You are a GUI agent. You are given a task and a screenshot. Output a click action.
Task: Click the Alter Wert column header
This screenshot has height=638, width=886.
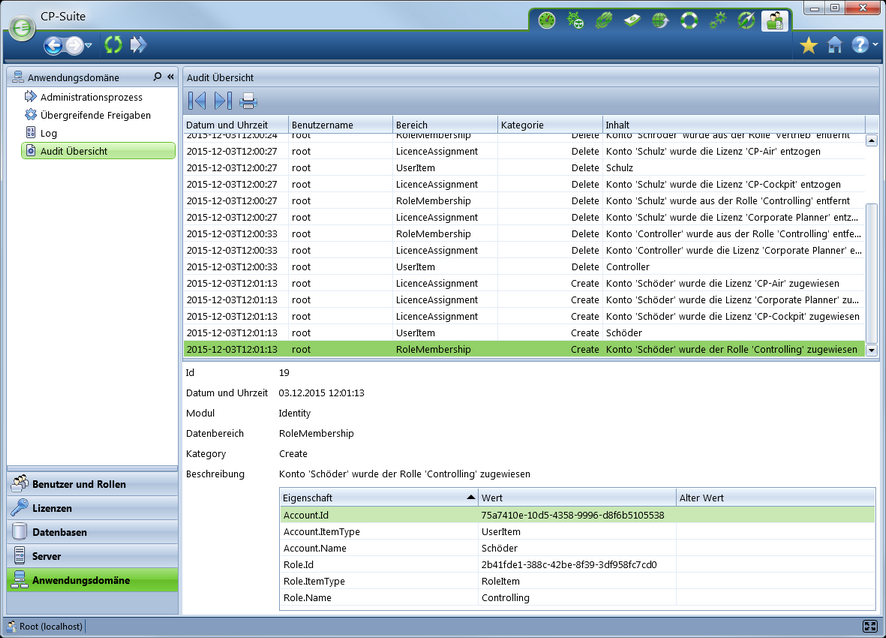coord(775,498)
